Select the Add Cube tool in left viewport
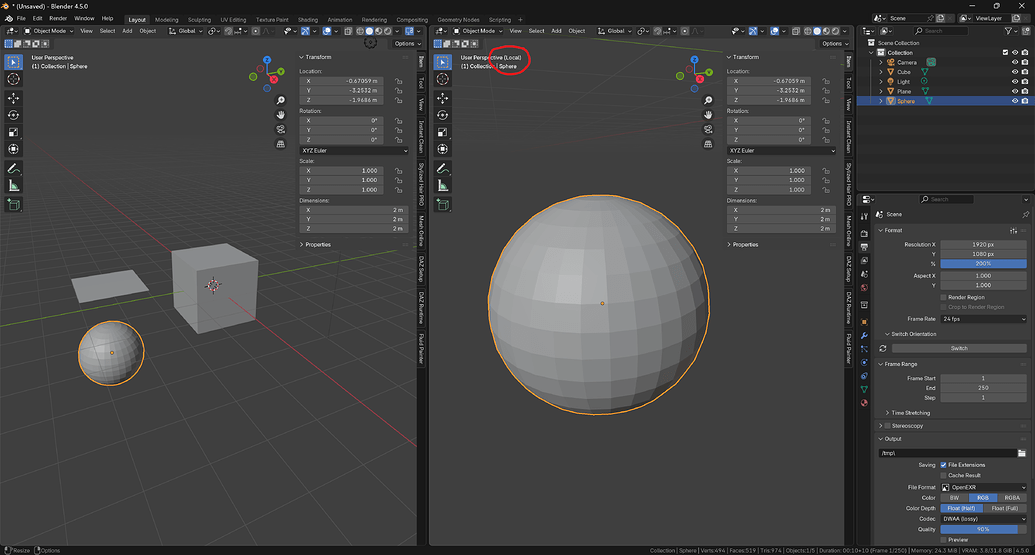 (x=13, y=205)
